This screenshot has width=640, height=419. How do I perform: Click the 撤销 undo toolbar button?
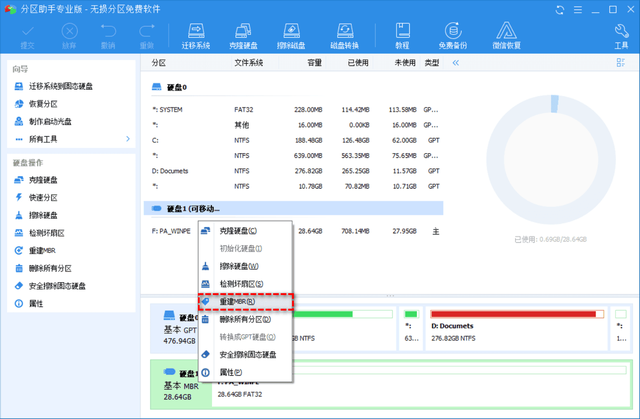pyautogui.click(x=108, y=36)
